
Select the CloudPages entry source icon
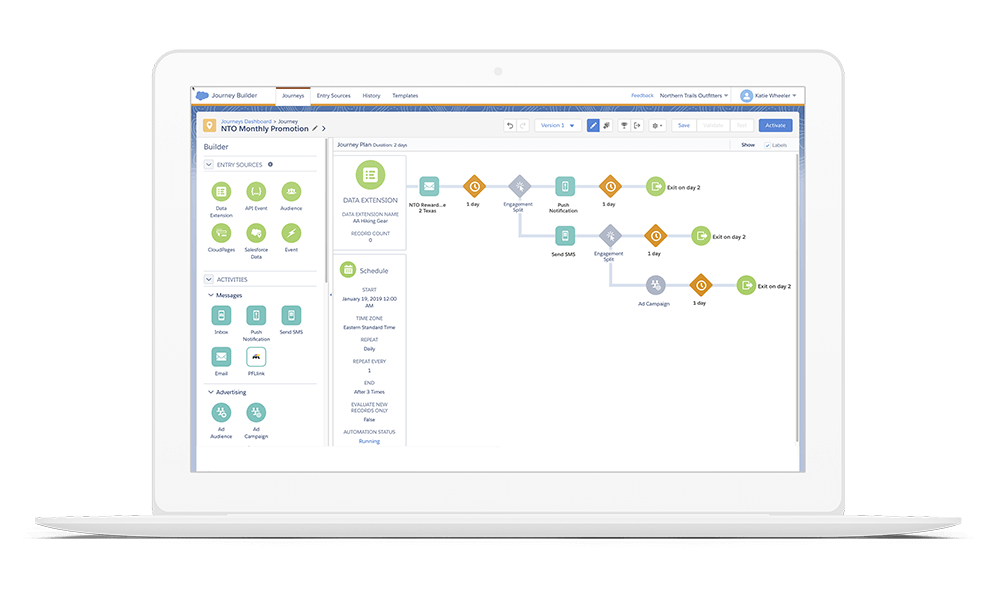[221, 233]
